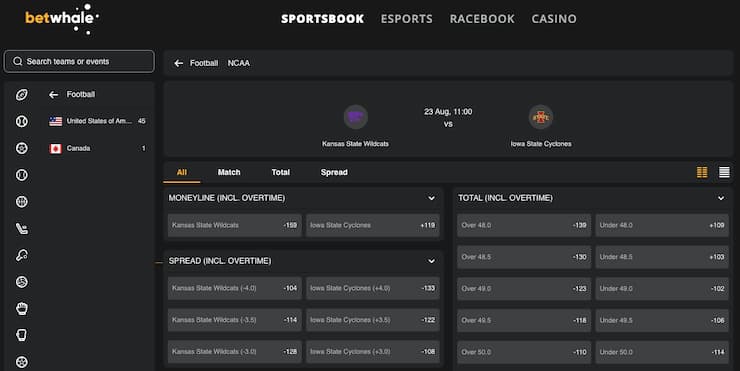The width and height of the screenshot is (740, 371).
Task: Switch to two-column grid layout view
Action: coord(702,172)
